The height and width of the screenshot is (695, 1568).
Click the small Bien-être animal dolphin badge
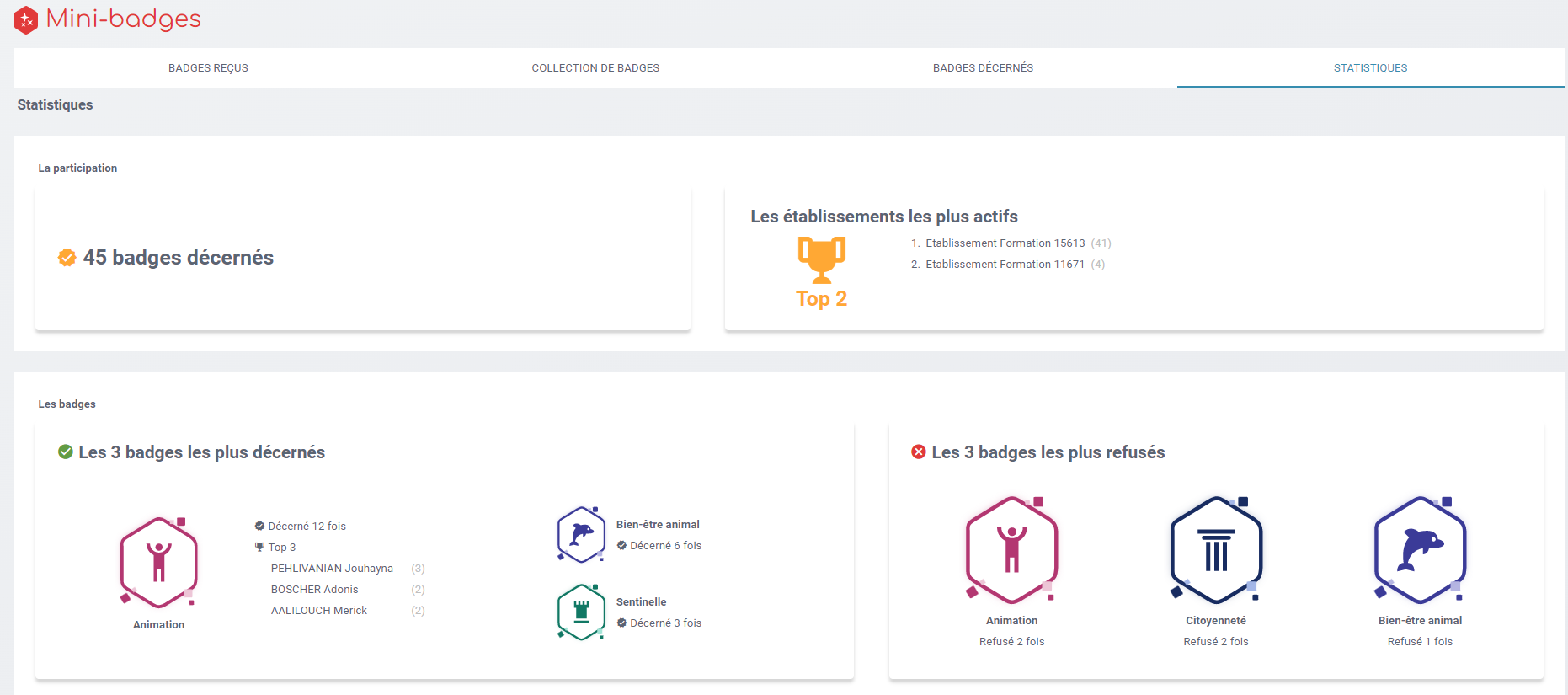pyautogui.click(x=581, y=534)
